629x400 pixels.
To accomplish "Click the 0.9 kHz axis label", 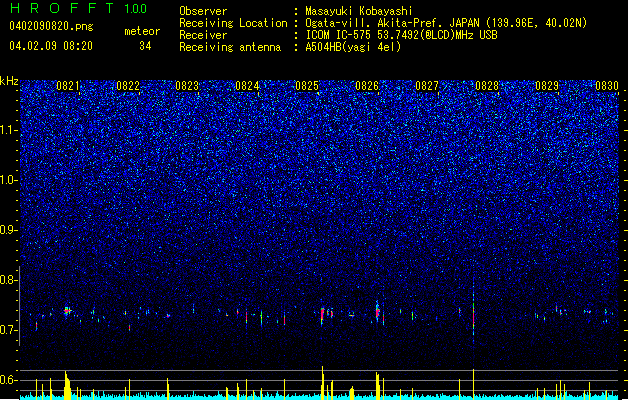I will click(x=9, y=230).
